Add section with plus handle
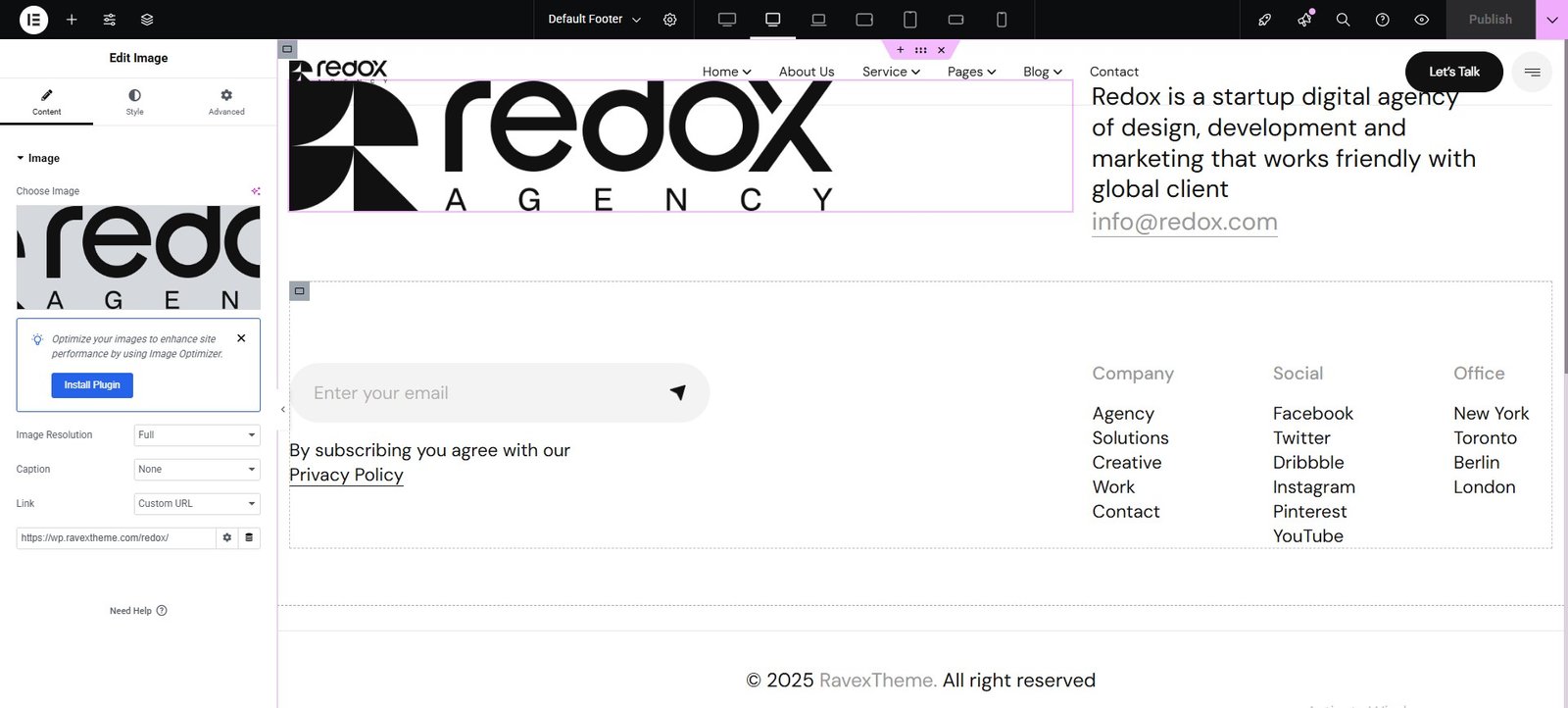 [901, 50]
